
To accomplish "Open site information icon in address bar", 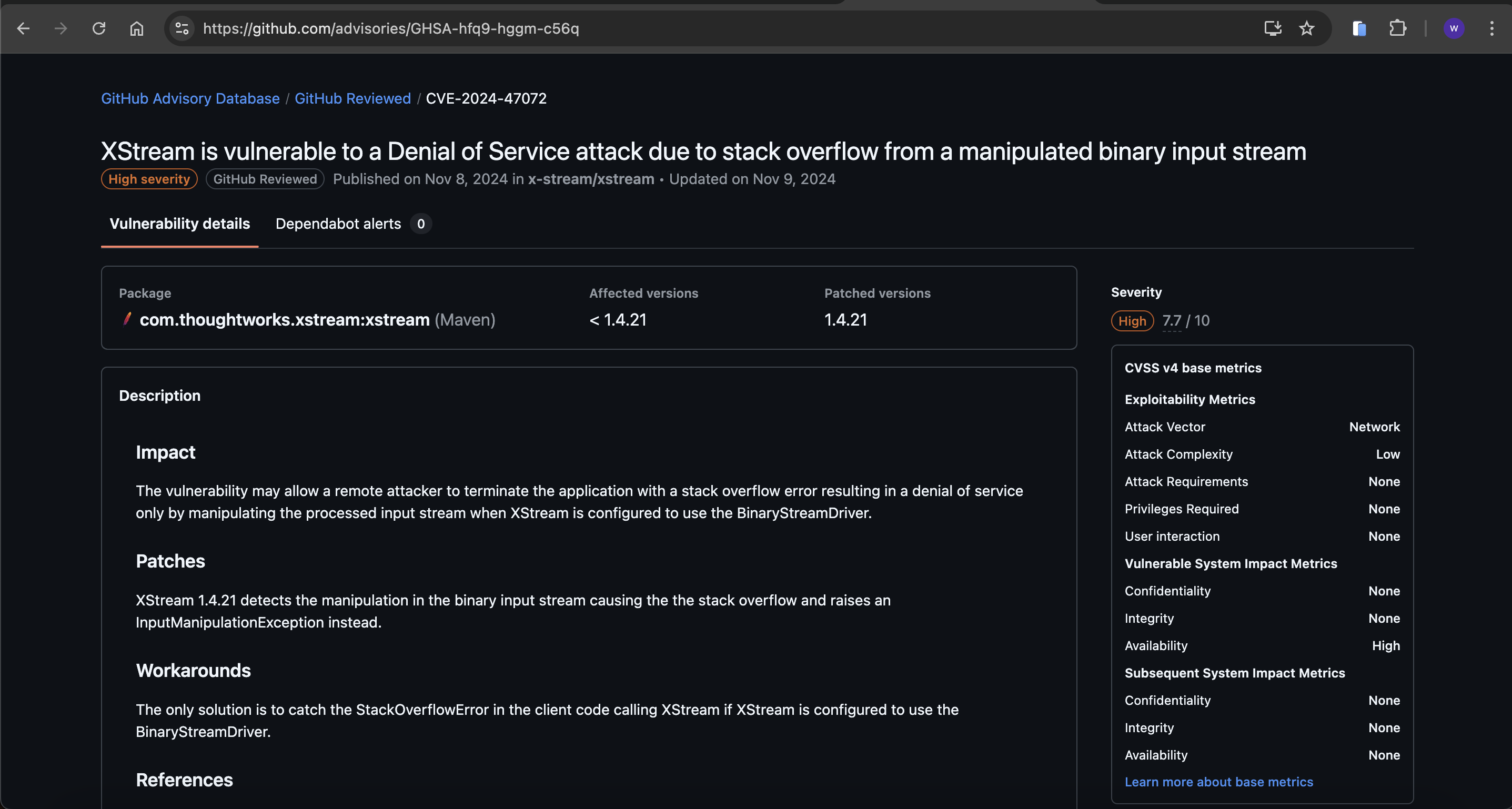I will pos(182,28).
